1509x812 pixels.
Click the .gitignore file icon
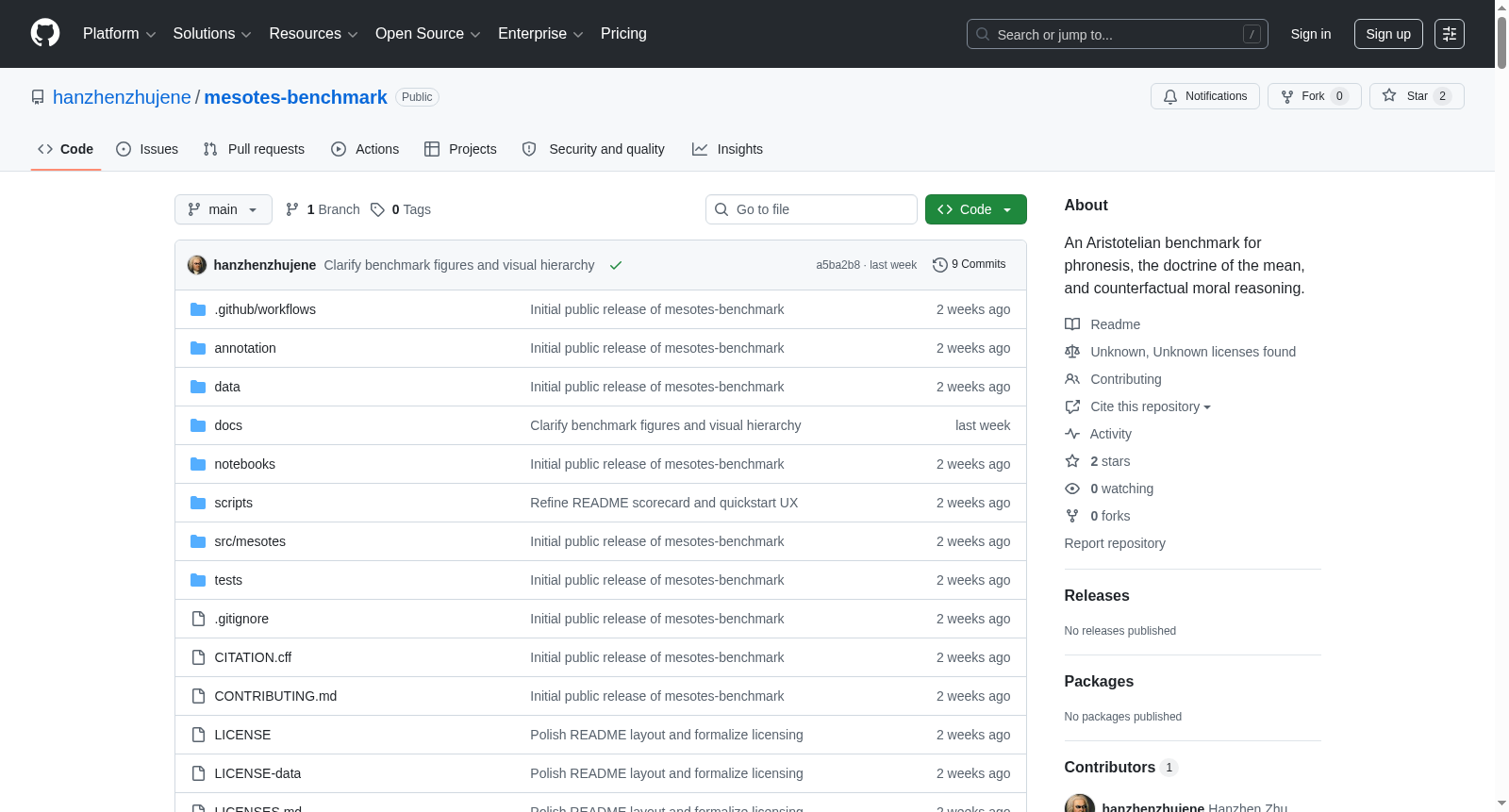198,619
